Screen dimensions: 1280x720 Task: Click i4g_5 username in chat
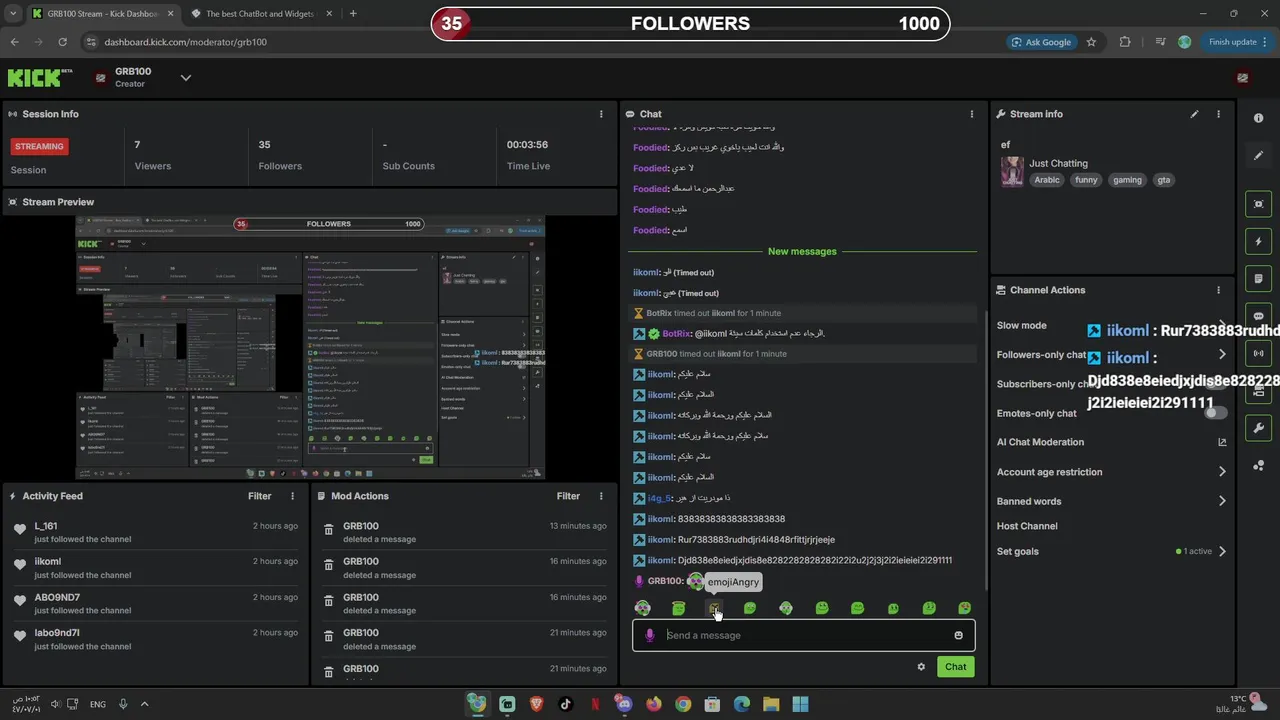(x=659, y=498)
